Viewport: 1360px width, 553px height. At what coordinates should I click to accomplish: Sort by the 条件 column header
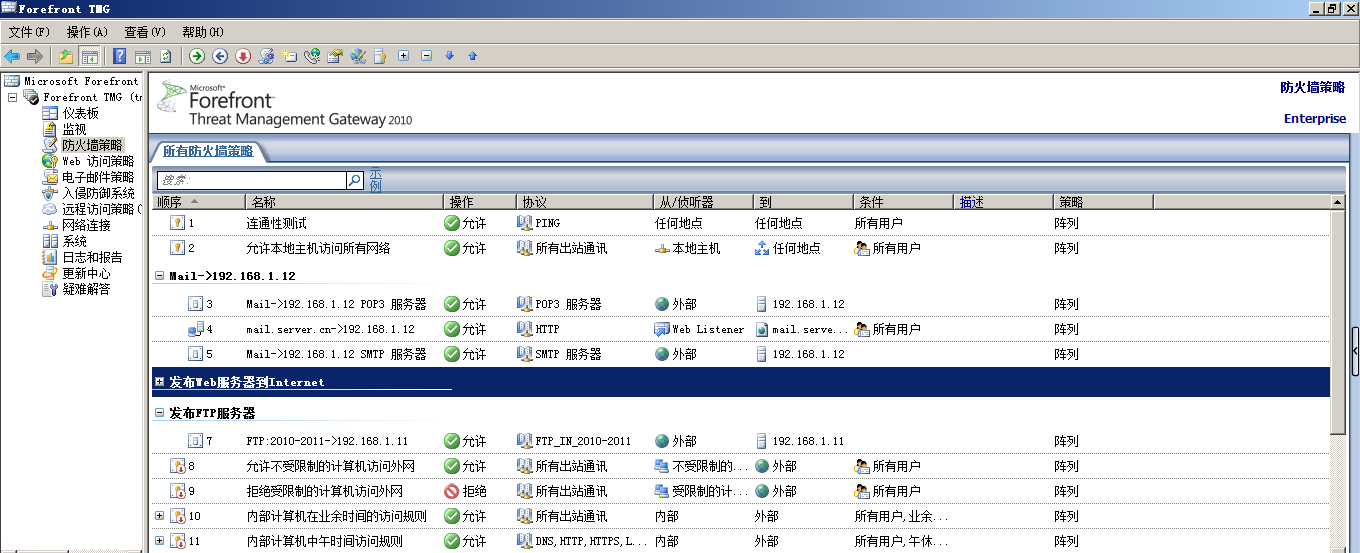click(x=904, y=202)
